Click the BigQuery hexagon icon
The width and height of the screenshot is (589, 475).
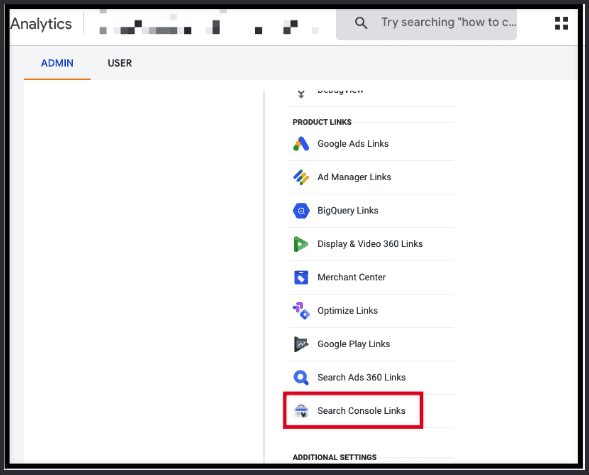coord(301,211)
